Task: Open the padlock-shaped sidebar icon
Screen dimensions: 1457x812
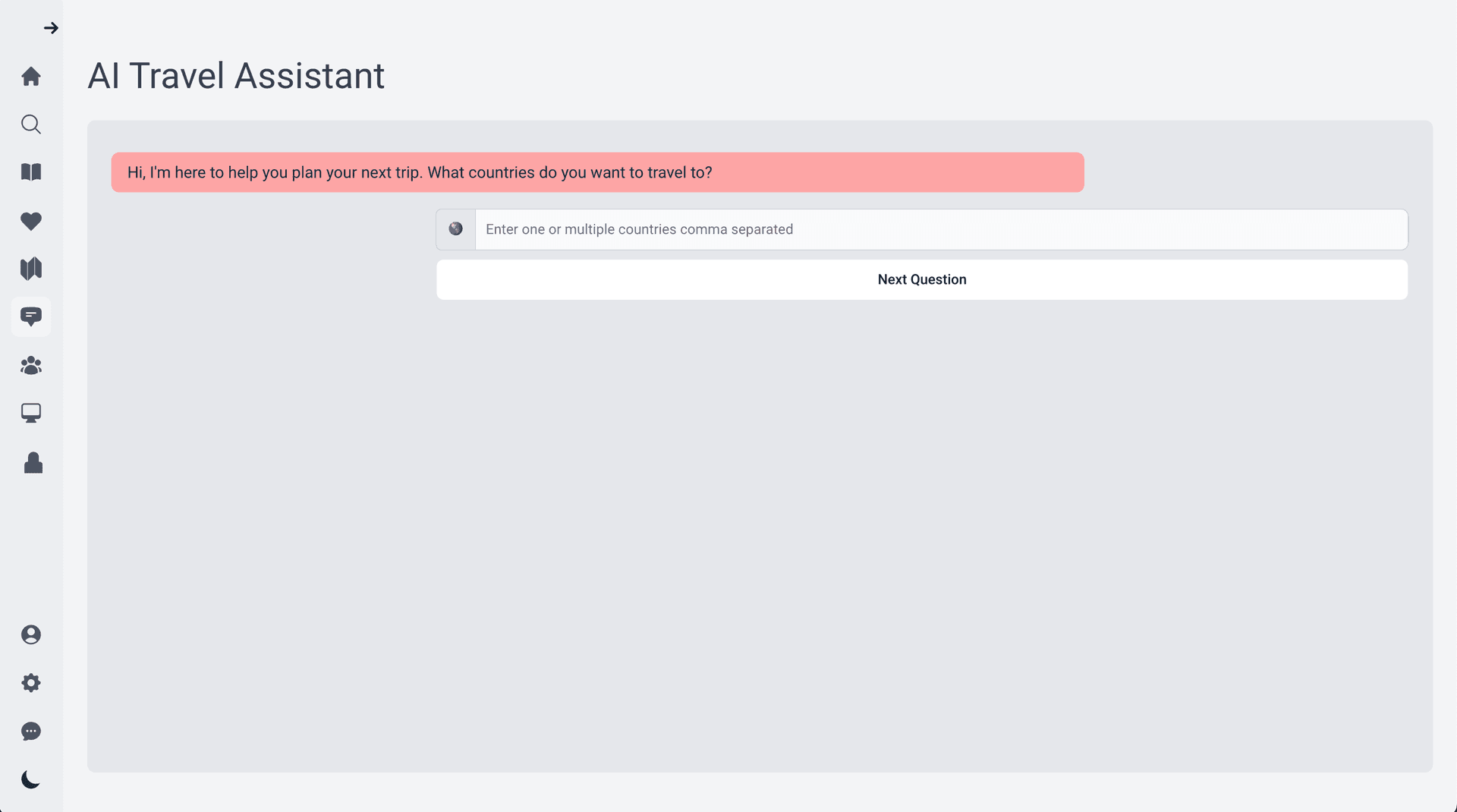Action: pyautogui.click(x=33, y=463)
